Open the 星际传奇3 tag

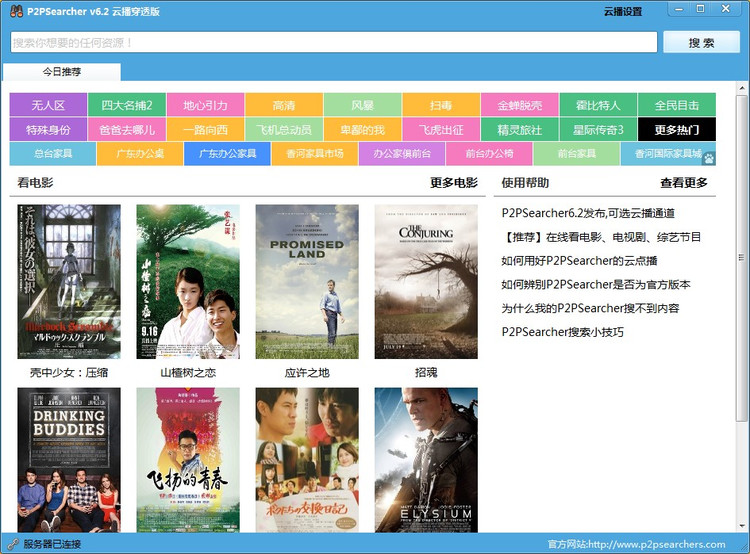pyautogui.click(x=598, y=129)
